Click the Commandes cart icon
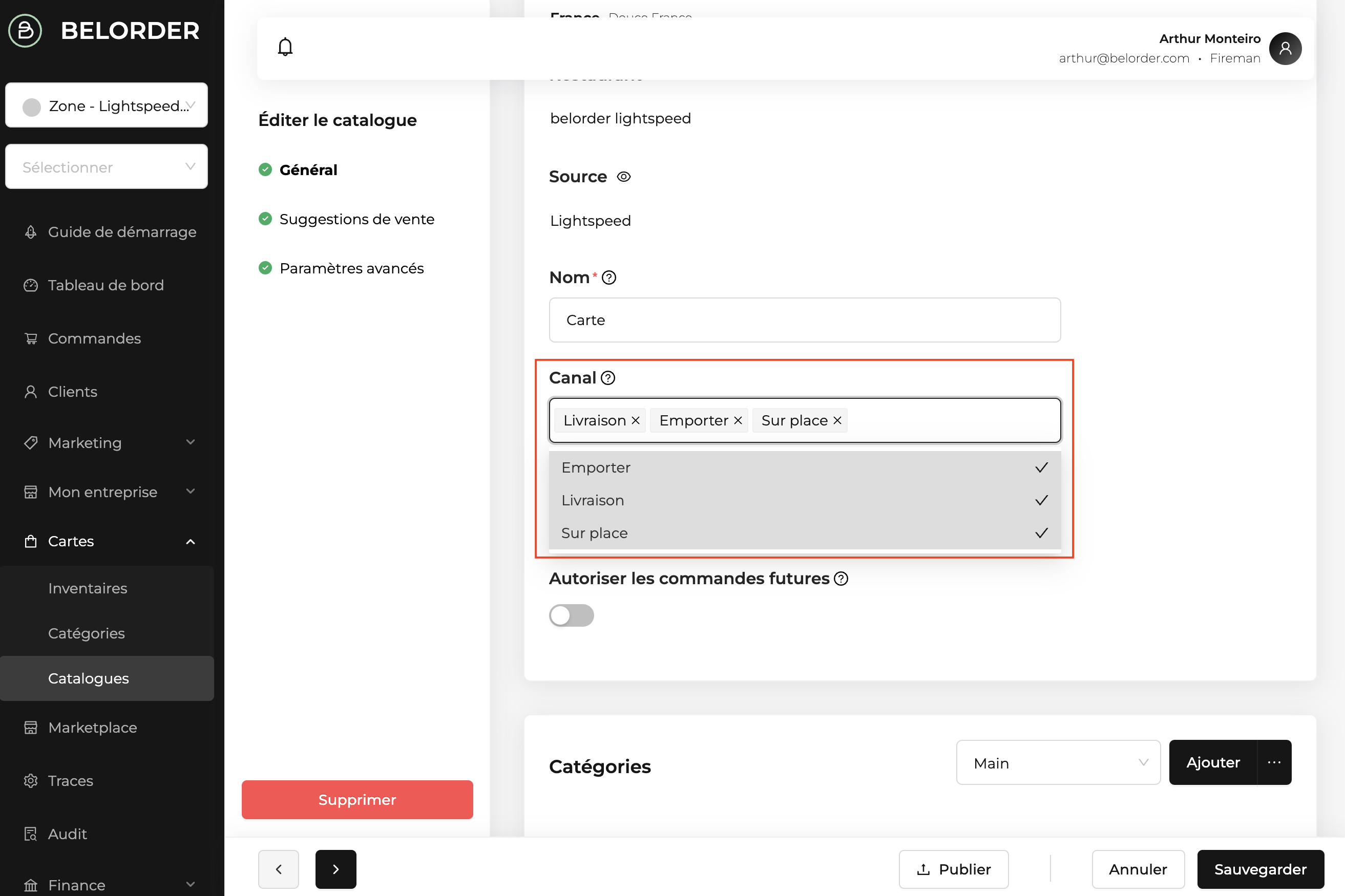 click(31, 338)
